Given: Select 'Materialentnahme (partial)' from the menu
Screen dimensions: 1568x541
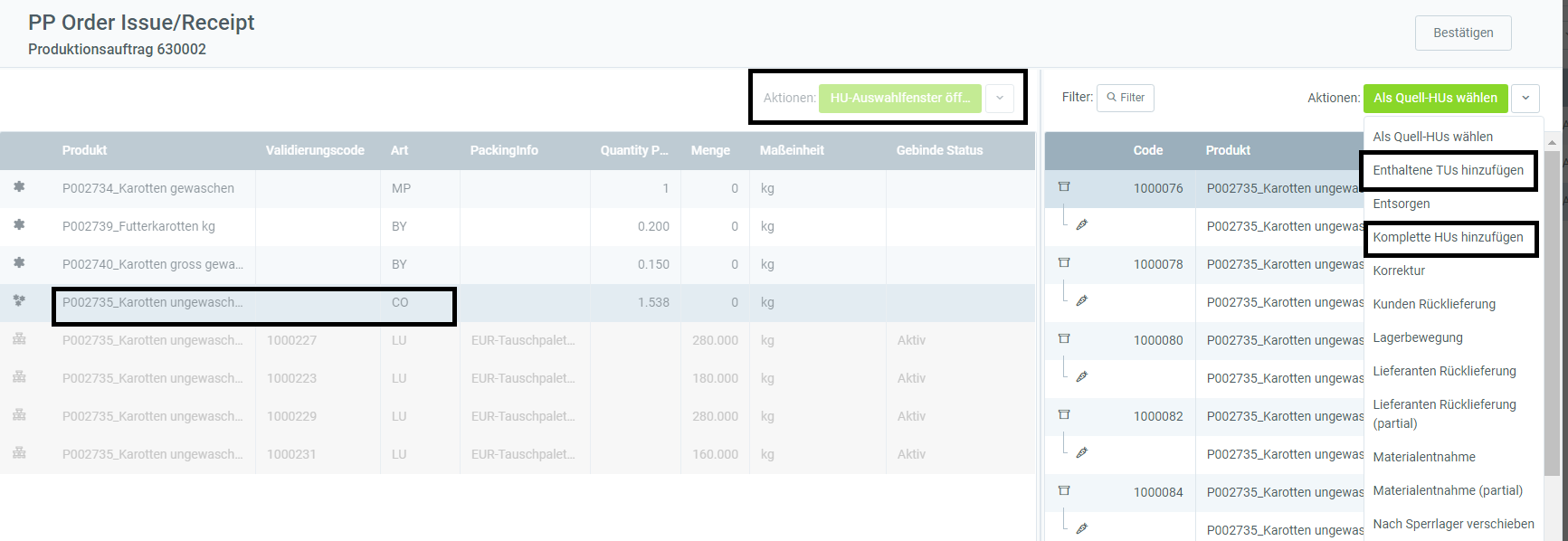Looking at the screenshot, I should (x=1448, y=490).
